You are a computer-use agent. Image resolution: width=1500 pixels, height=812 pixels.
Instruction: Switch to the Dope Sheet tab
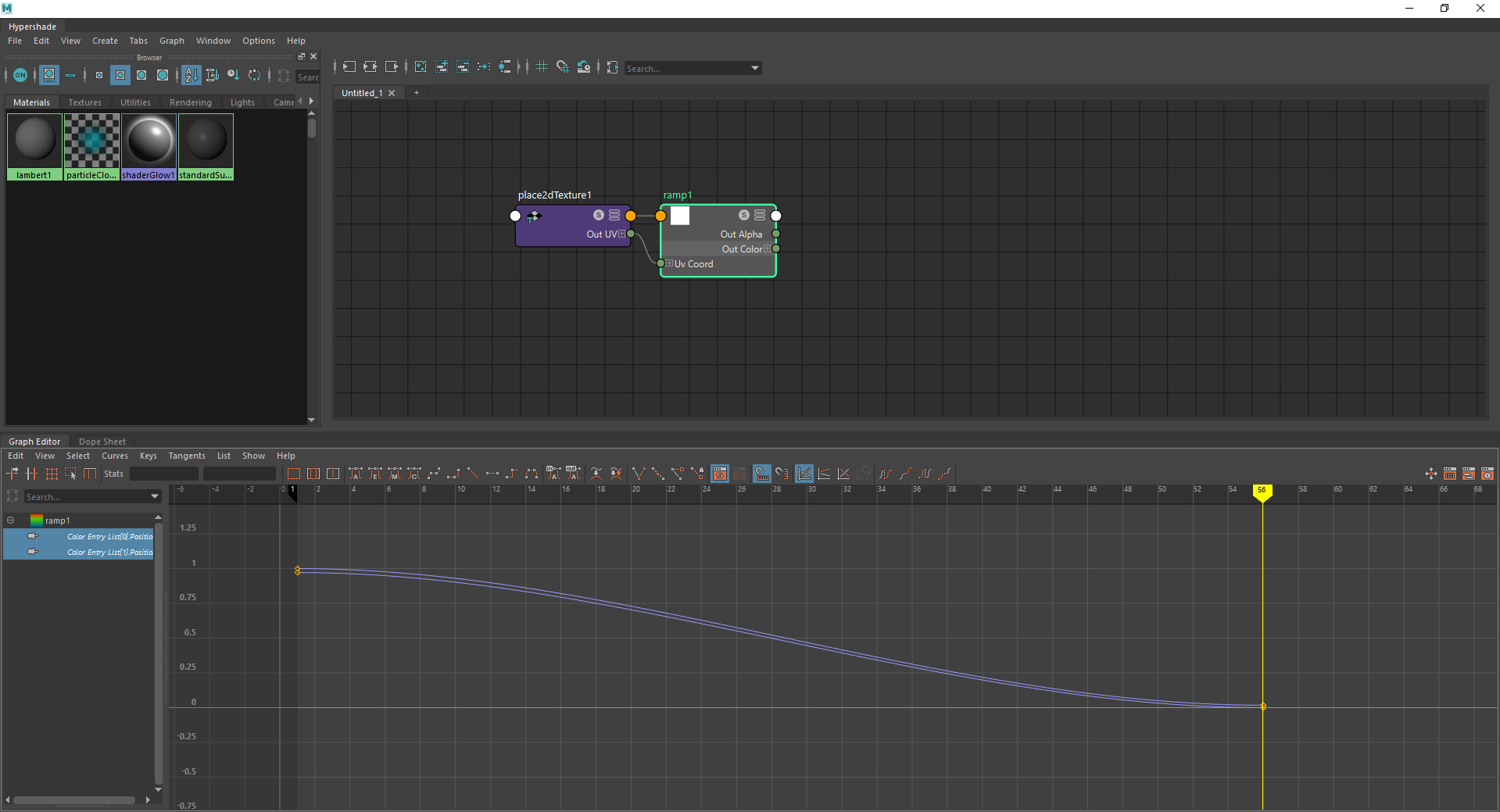coord(102,442)
